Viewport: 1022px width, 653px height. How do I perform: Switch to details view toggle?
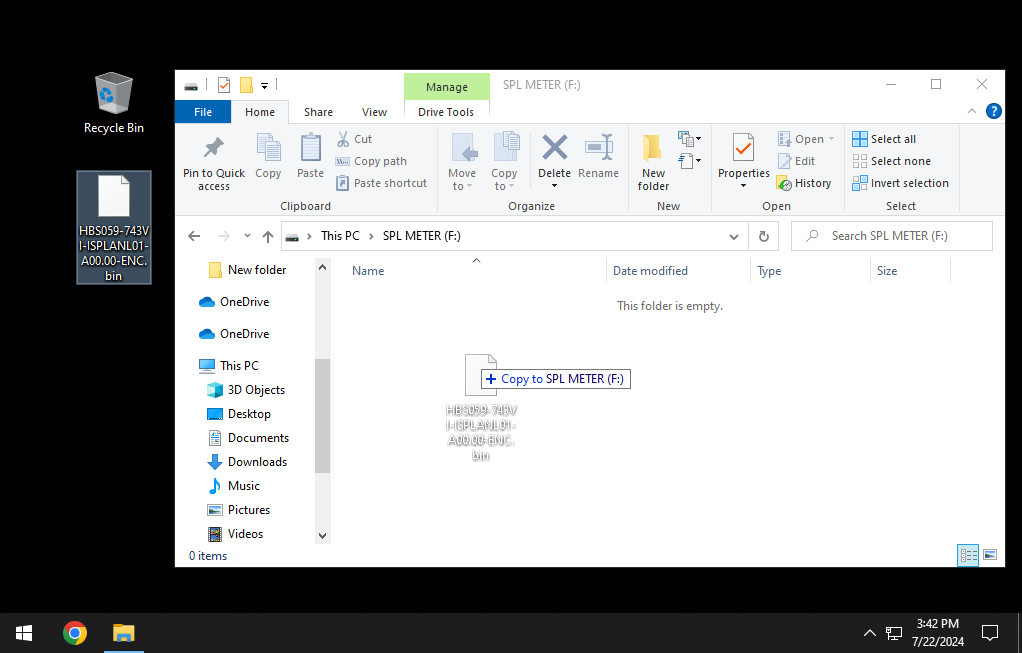coord(968,555)
